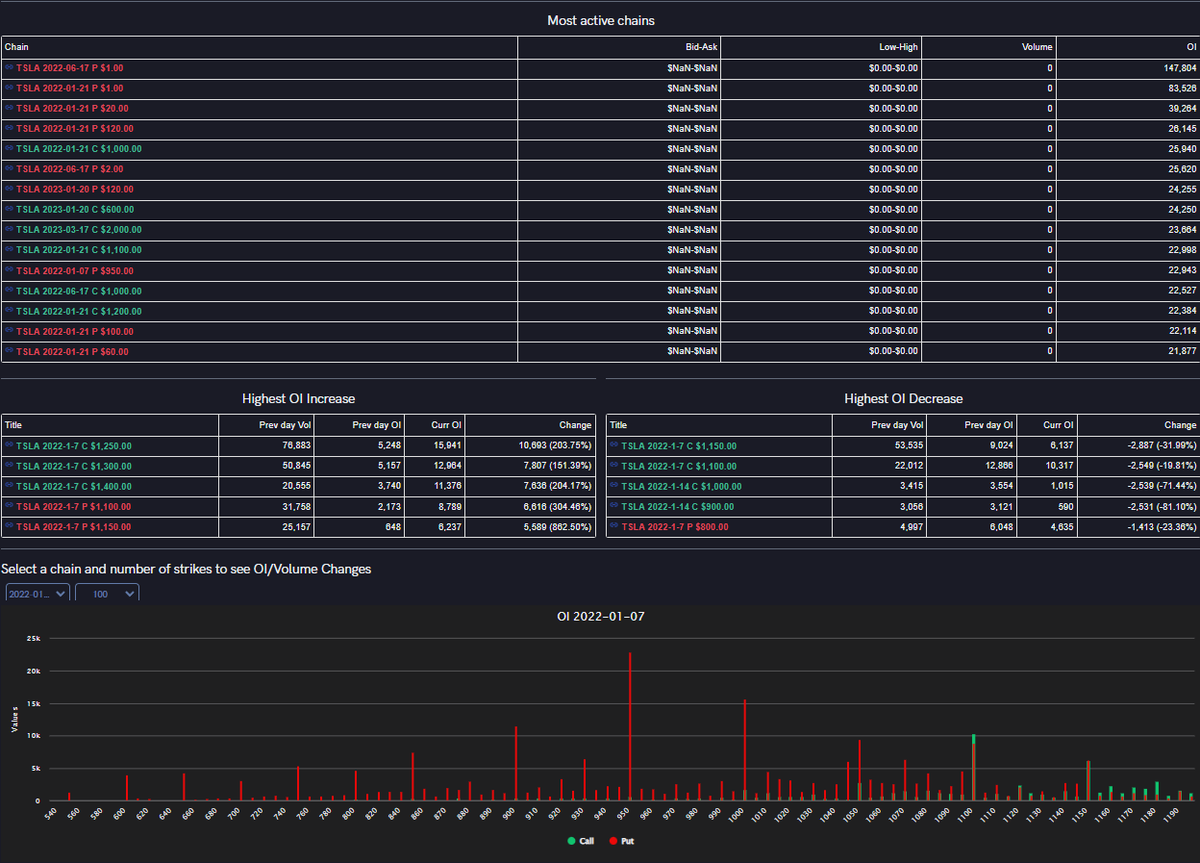The image size is (1200, 863).
Task: Select the Prev day Vol value 76,883
Action: (x=298, y=446)
